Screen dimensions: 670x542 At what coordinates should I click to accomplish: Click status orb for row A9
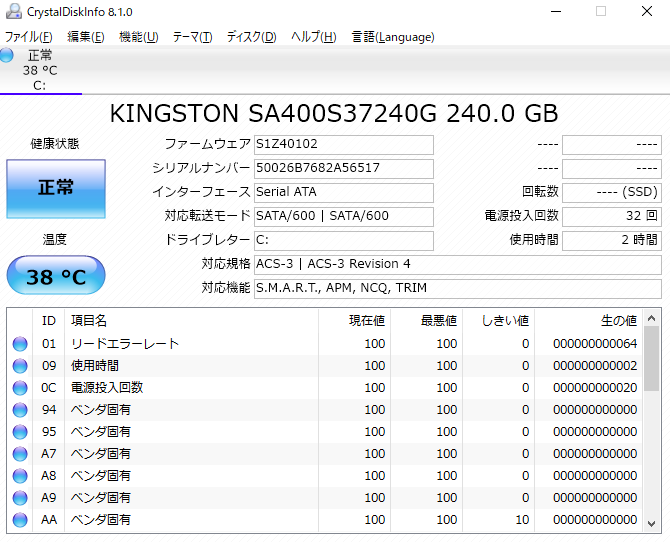[20, 498]
